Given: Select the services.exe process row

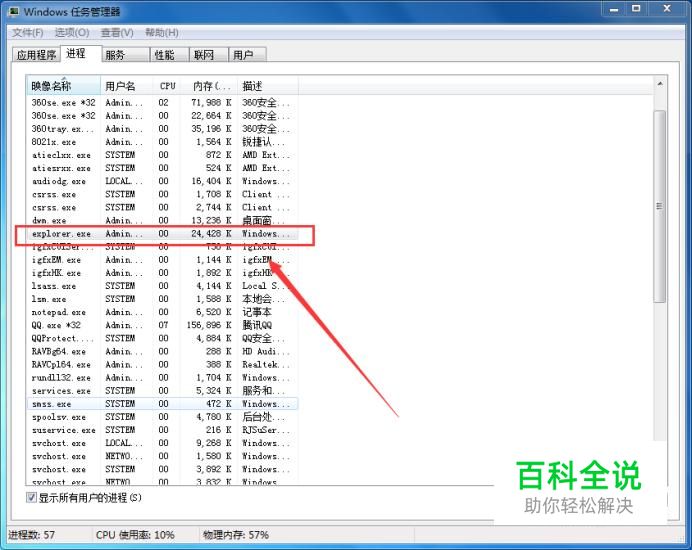Looking at the screenshot, I should (162, 391).
